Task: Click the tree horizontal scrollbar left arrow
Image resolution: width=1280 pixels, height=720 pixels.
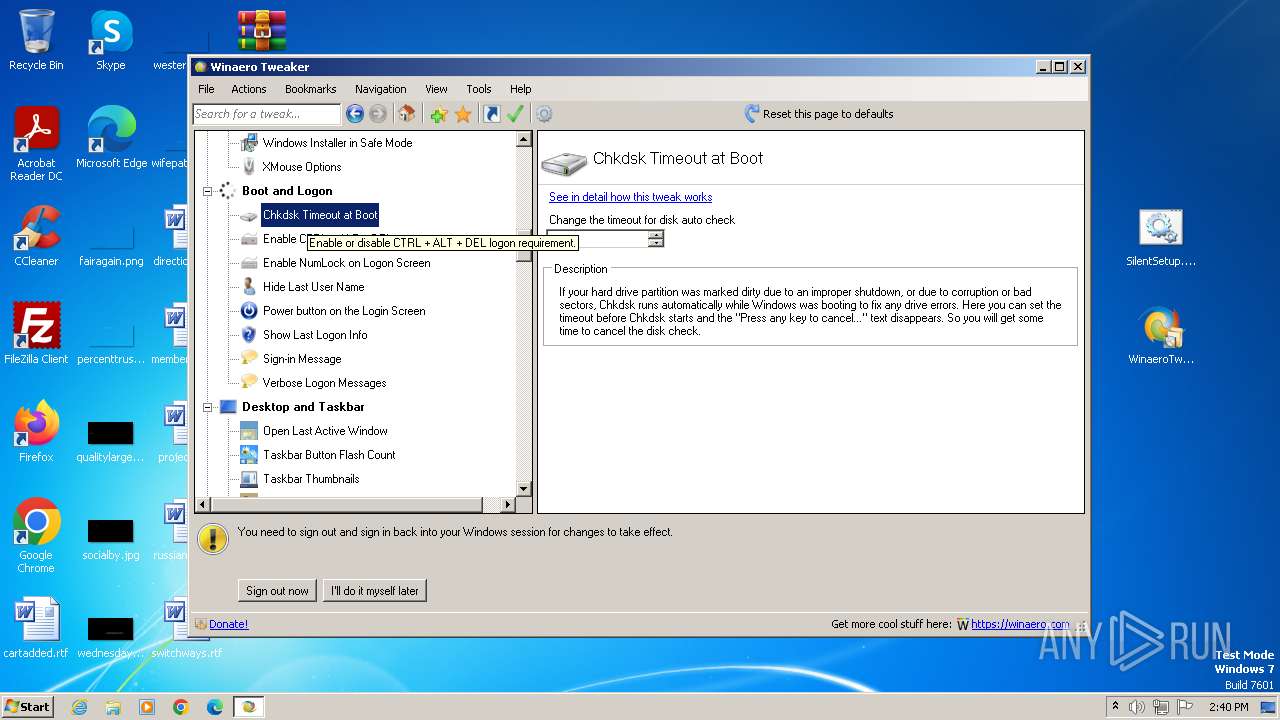Action: point(203,506)
